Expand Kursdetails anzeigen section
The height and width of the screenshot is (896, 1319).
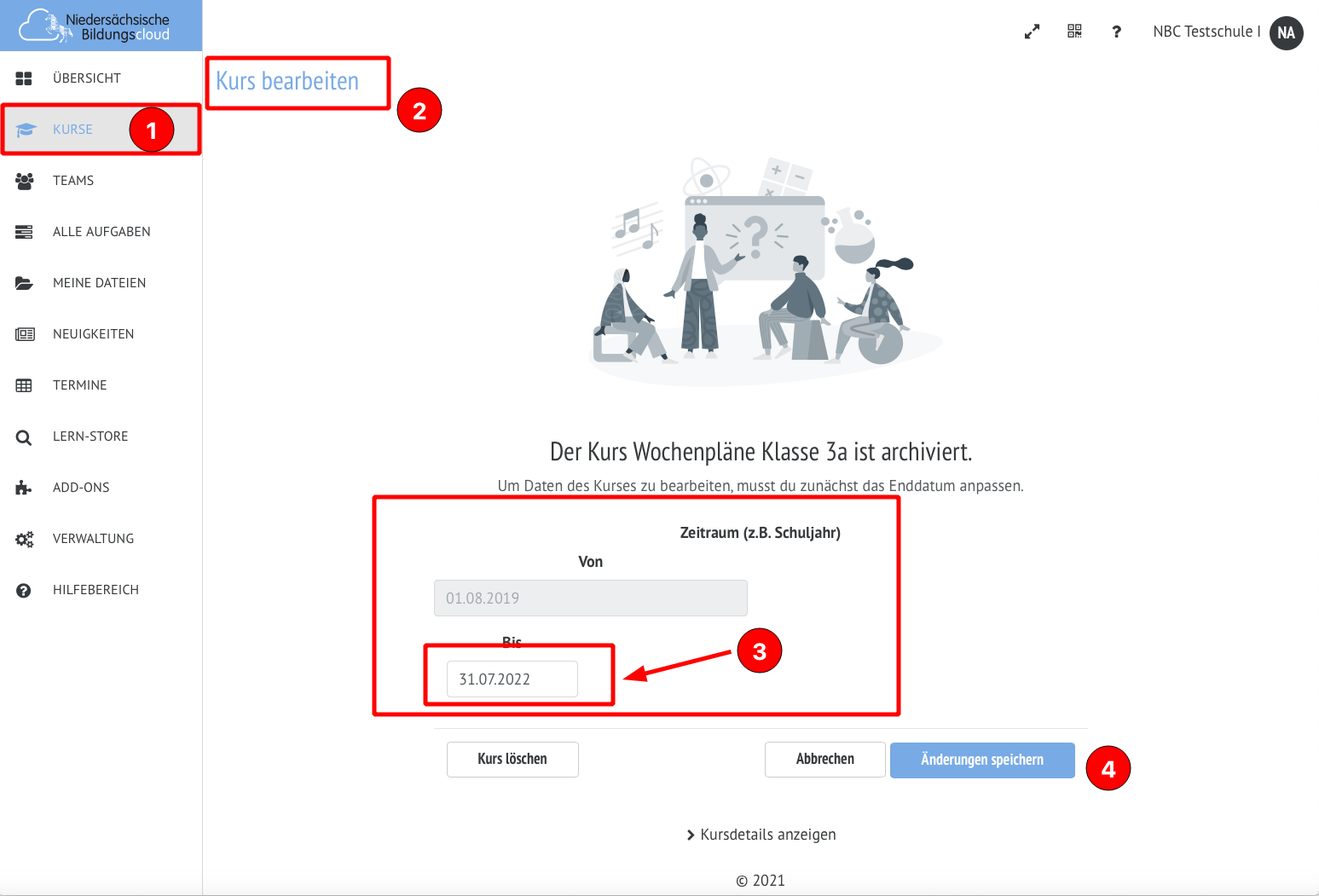(x=761, y=835)
